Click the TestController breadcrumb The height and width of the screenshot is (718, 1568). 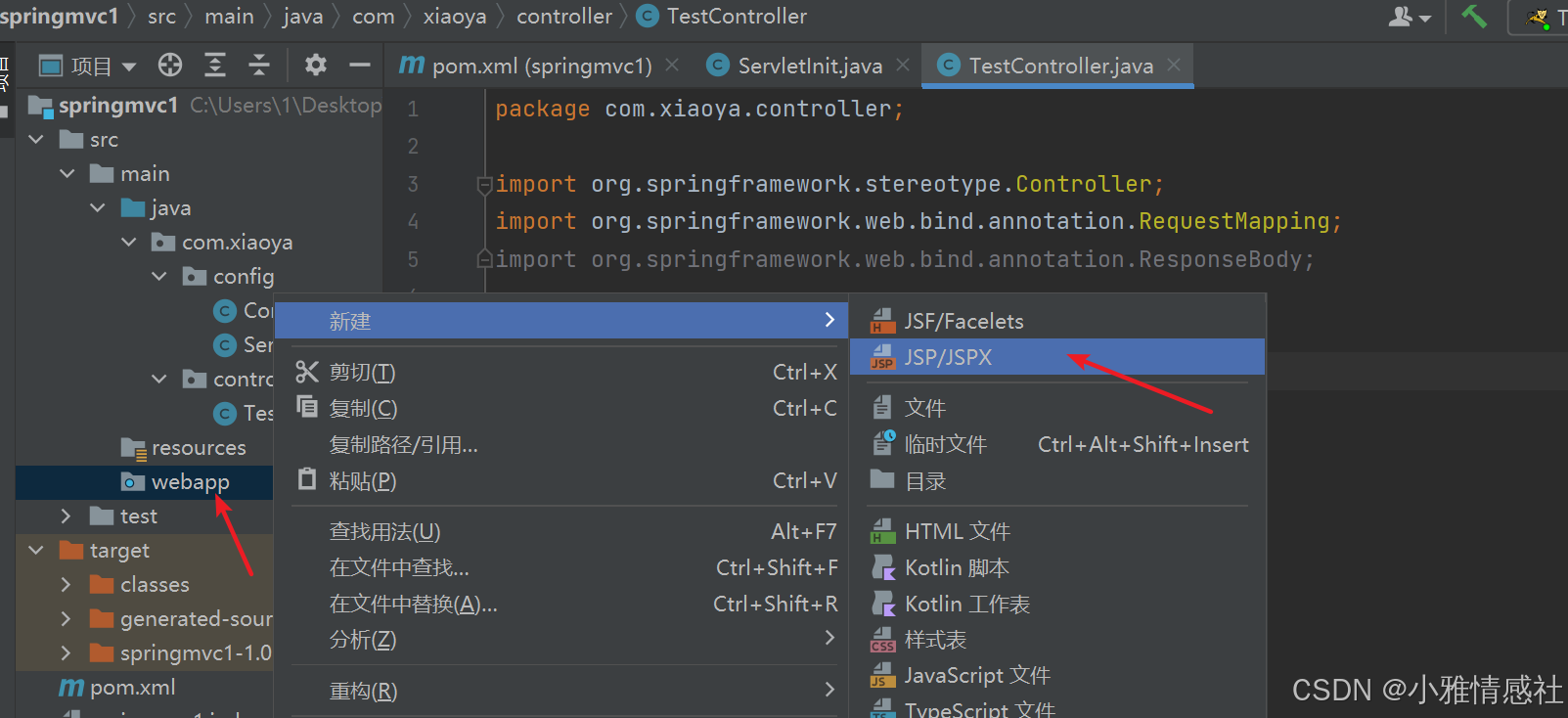[722, 16]
